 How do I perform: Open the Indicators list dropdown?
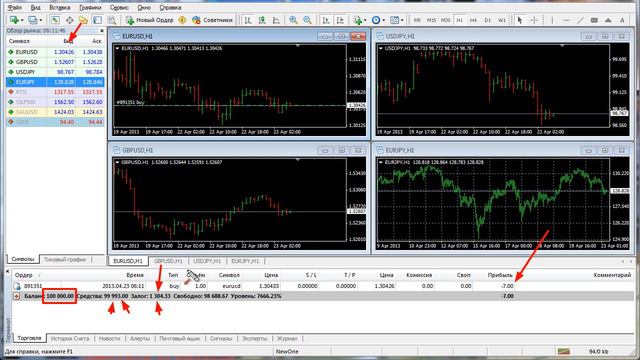pos(359,20)
